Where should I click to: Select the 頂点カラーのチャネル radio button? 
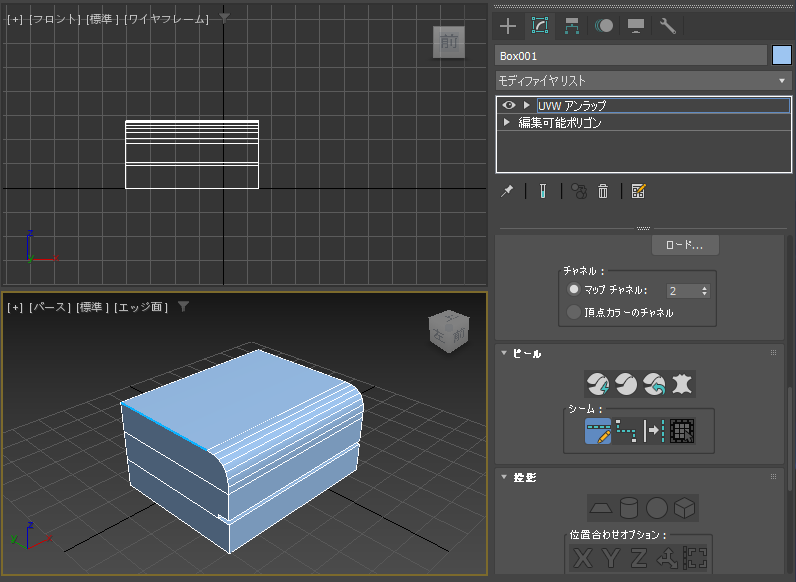click(x=574, y=312)
